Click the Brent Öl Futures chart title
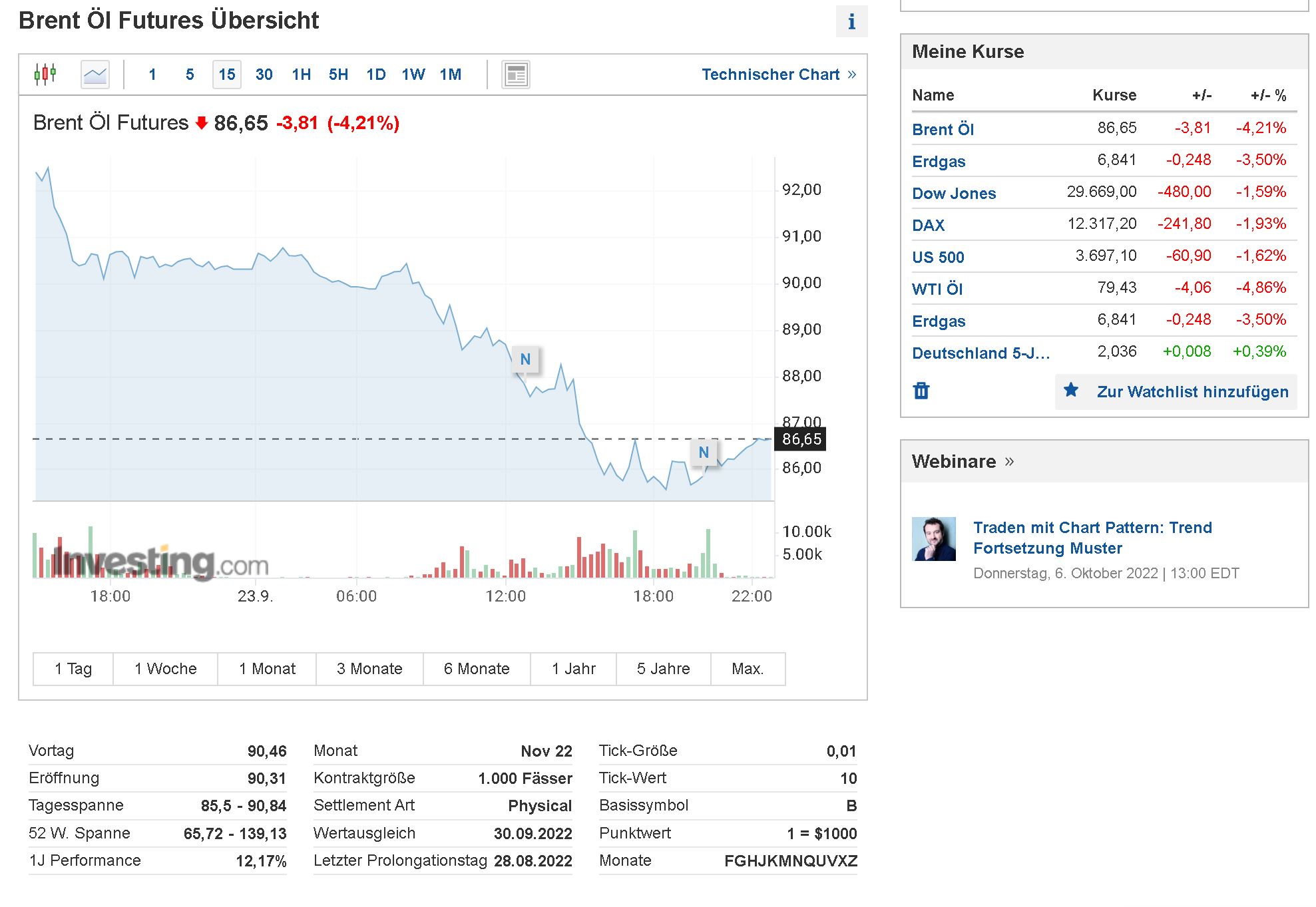Image resolution: width=1316 pixels, height=907 pixels. 111,123
